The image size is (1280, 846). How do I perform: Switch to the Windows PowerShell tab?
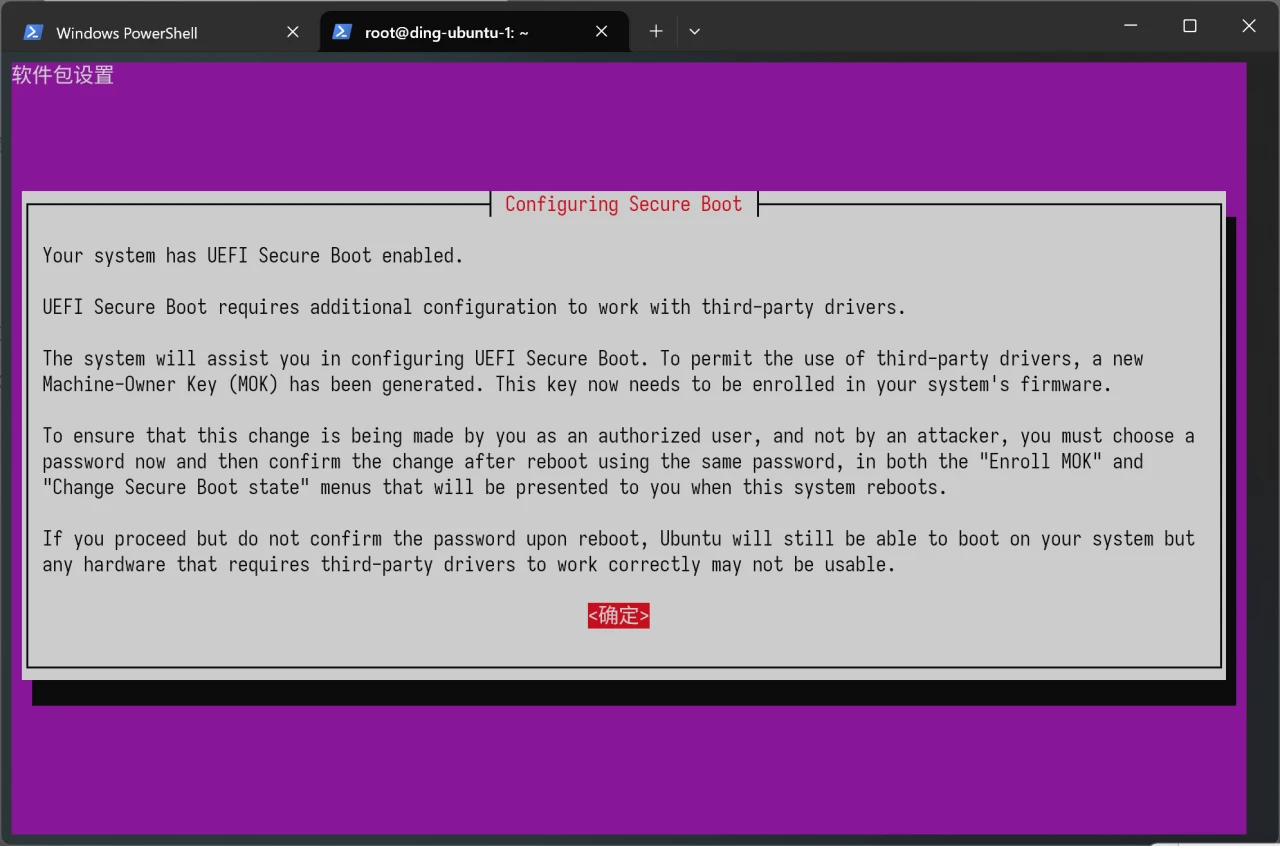(x=127, y=33)
